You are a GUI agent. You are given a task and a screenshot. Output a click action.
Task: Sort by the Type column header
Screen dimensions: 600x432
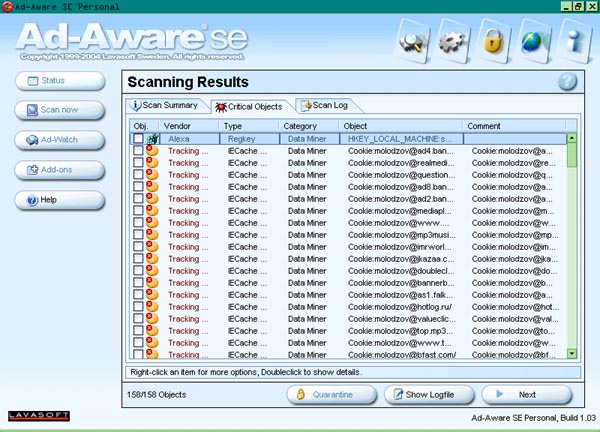tap(249, 126)
